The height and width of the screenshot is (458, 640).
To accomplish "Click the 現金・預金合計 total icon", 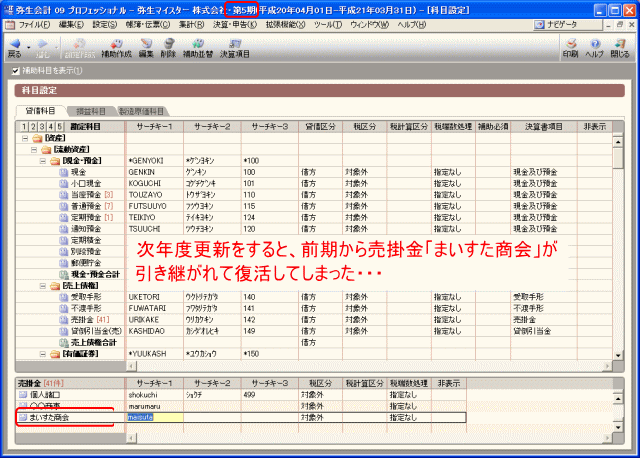I will [64, 274].
